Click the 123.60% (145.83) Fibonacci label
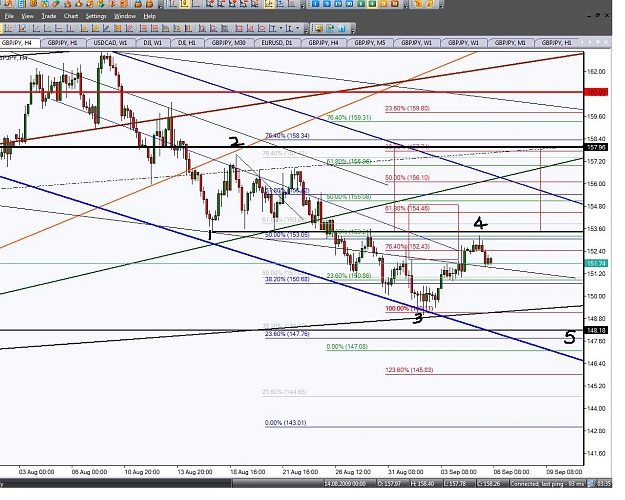This screenshot has height=500, width=625. pos(409,370)
